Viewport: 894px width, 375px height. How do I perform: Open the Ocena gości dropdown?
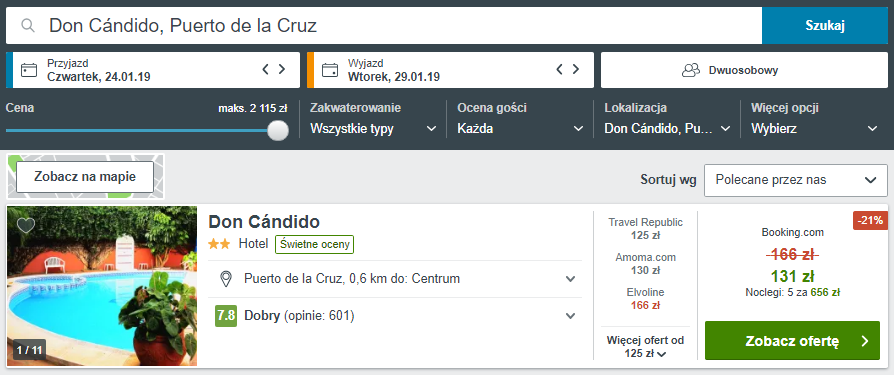[x=520, y=119]
